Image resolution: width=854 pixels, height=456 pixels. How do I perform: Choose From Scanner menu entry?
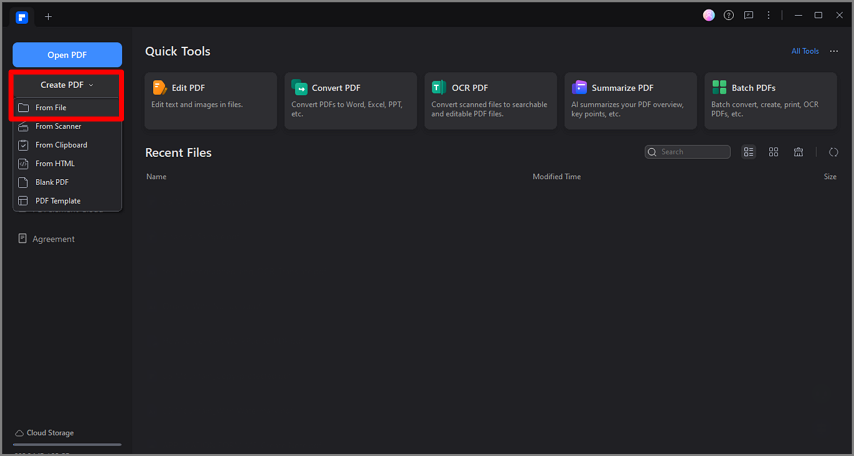click(x=67, y=126)
